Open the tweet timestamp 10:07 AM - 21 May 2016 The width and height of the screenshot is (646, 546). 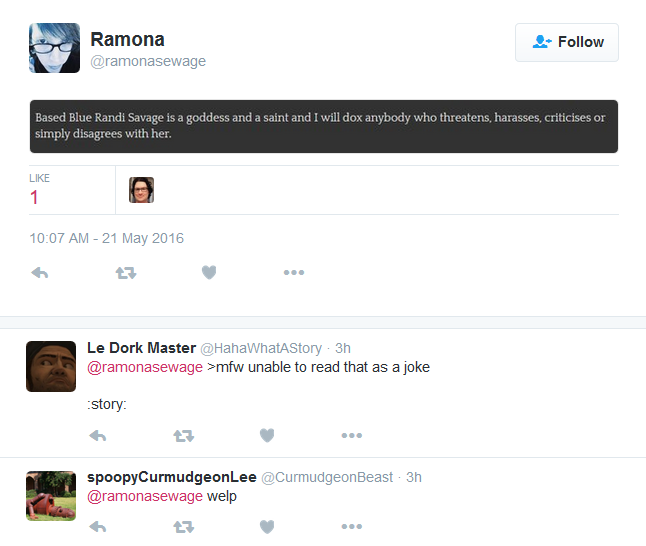click(x=107, y=238)
